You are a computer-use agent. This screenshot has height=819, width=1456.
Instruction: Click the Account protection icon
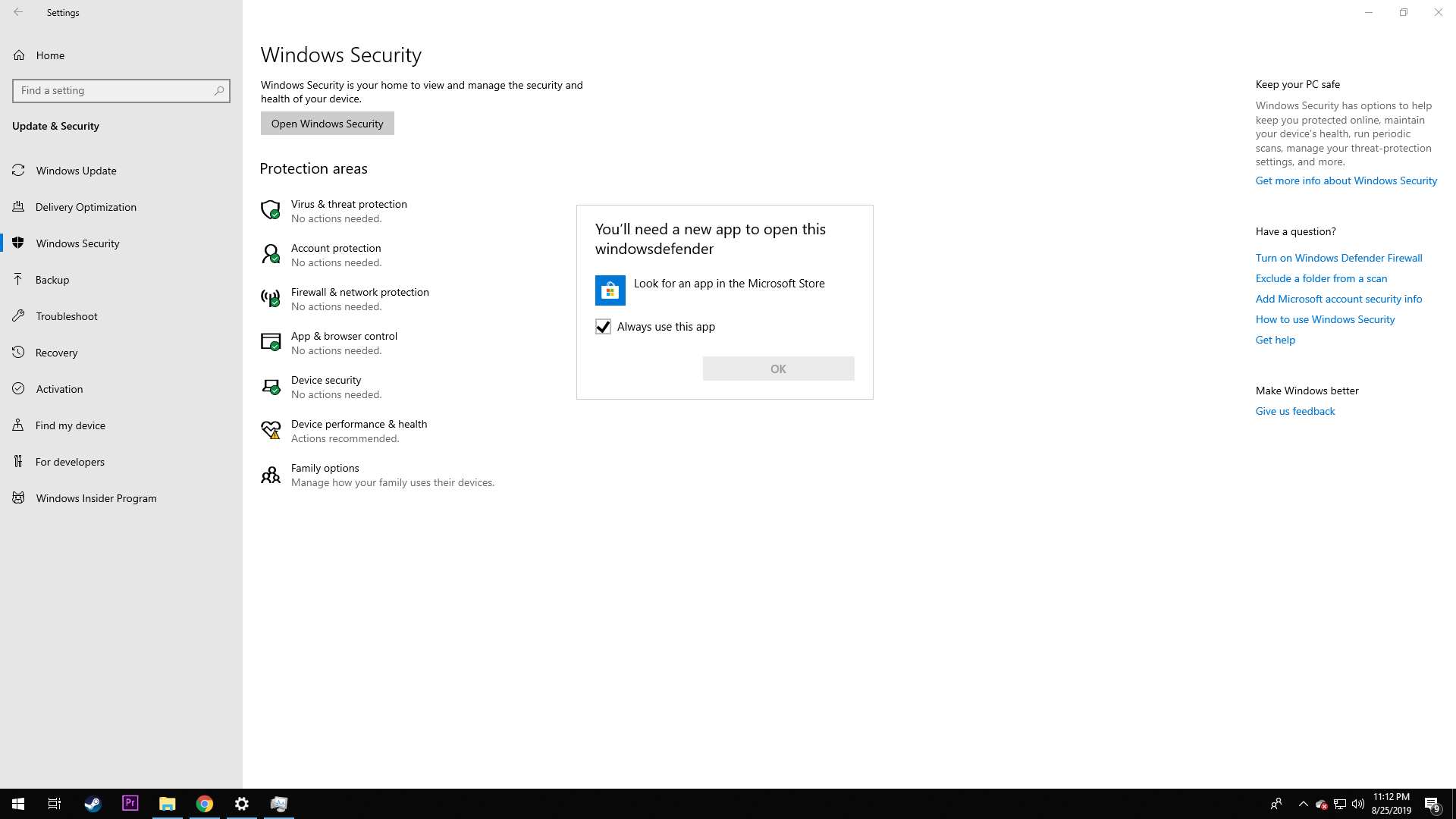(270, 254)
